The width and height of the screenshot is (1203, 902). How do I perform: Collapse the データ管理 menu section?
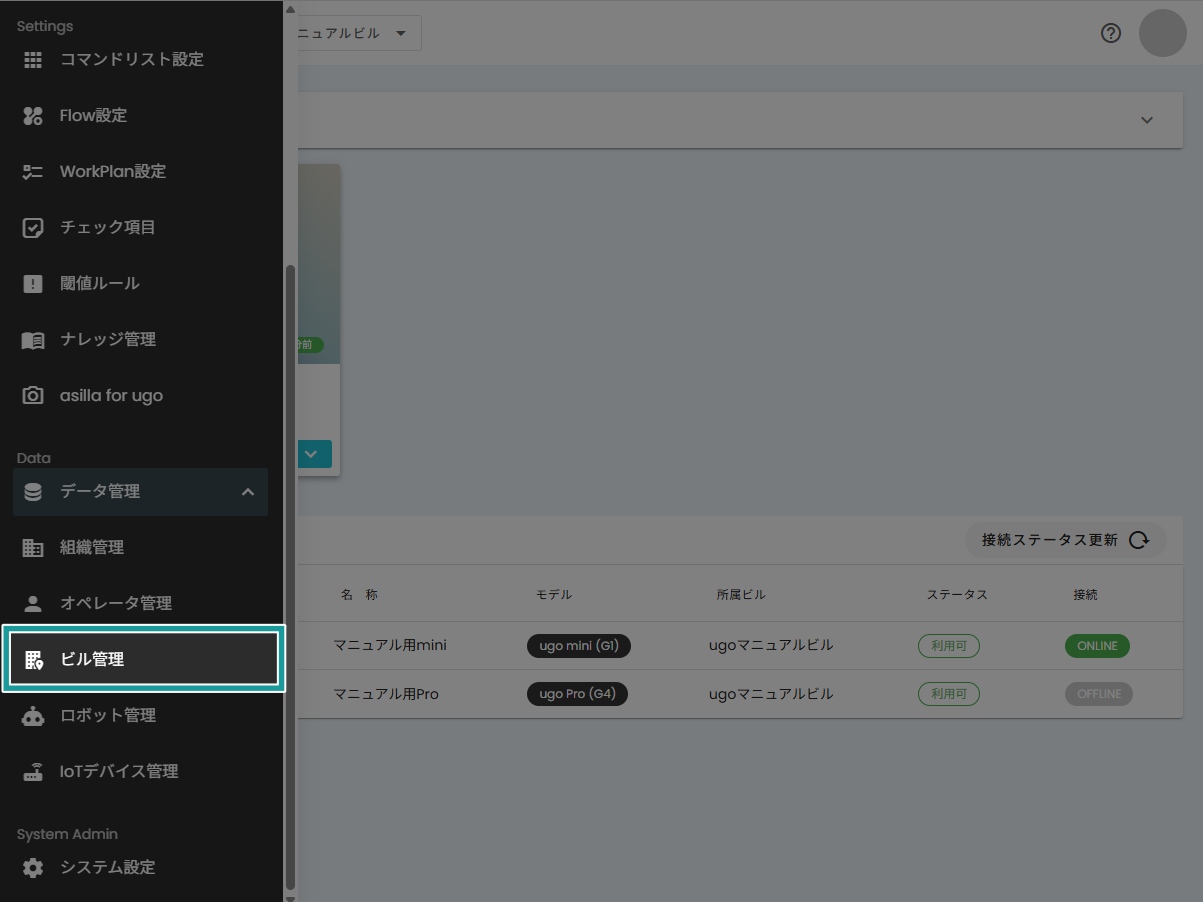click(247, 492)
